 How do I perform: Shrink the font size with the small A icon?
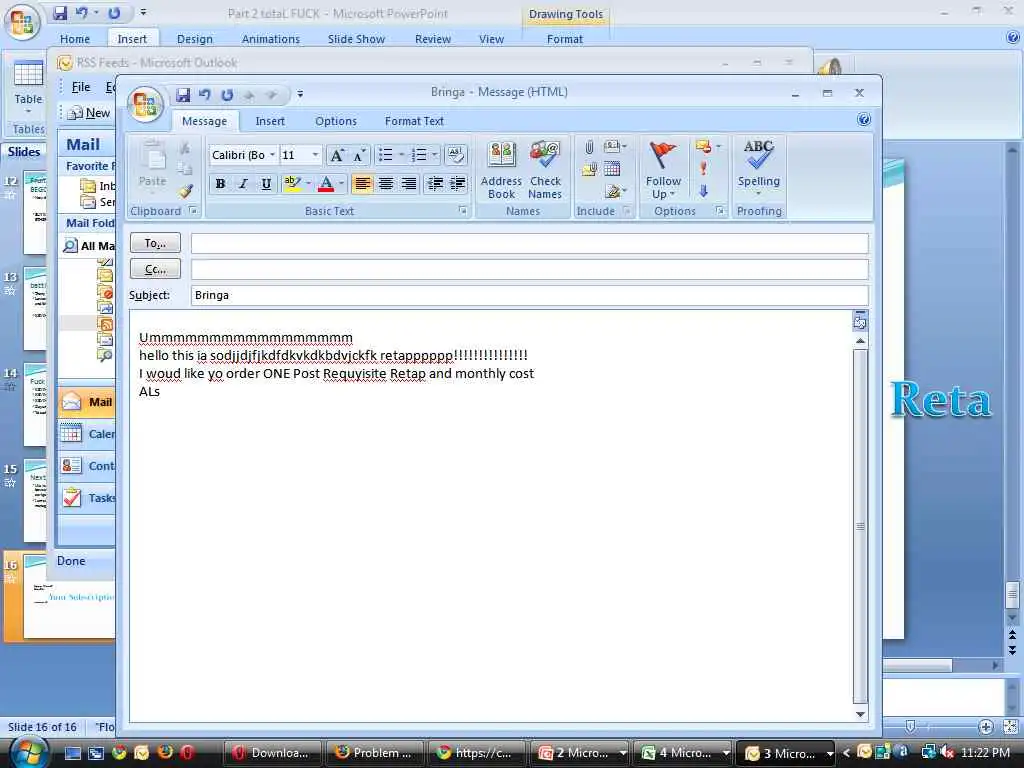click(x=359, y=155)
